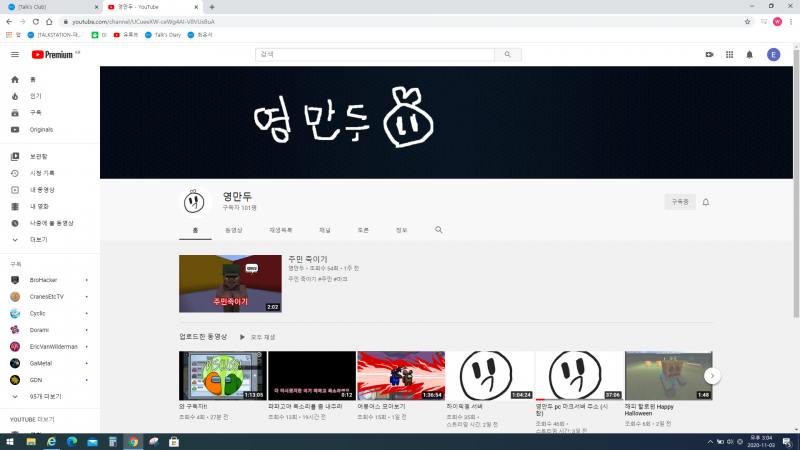Open BroHacker channel in subscriptions

pyautogui.click(x=44, y=280)
